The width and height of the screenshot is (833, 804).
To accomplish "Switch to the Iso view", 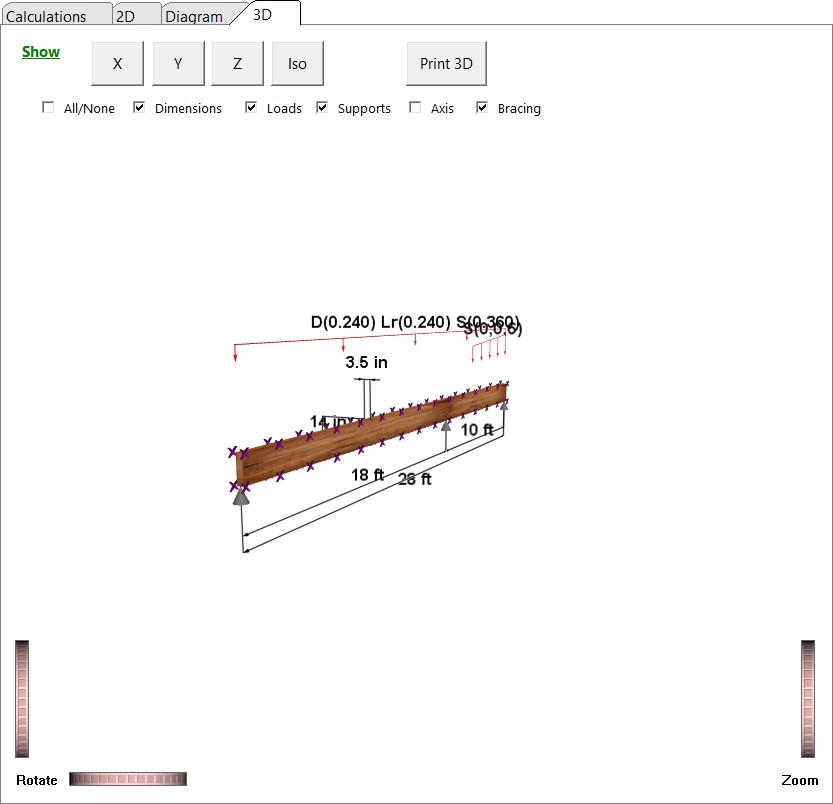I will point(297,63).
